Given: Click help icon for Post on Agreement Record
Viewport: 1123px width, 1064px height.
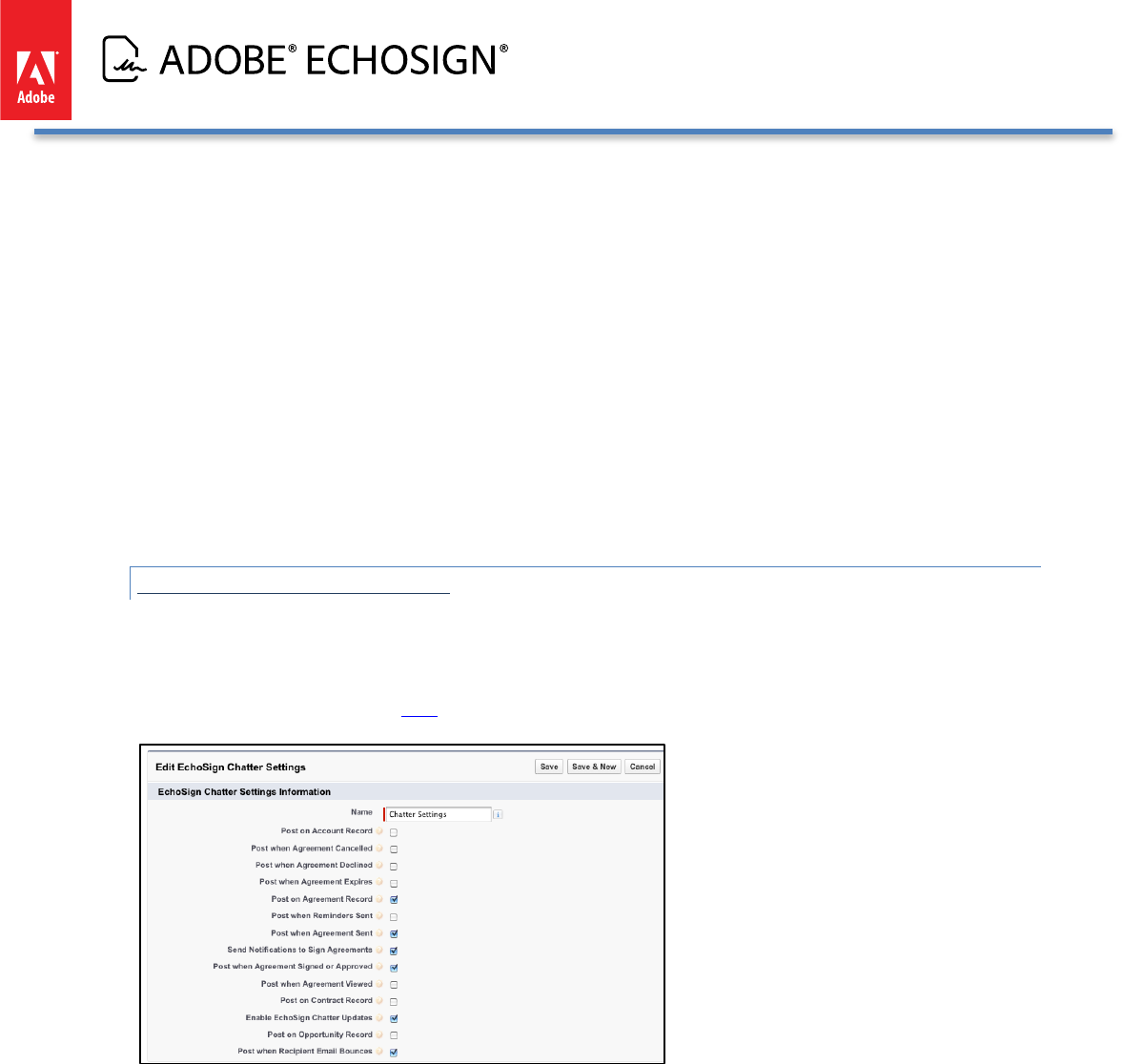Looking at the screenshot, I should (379, 899).
